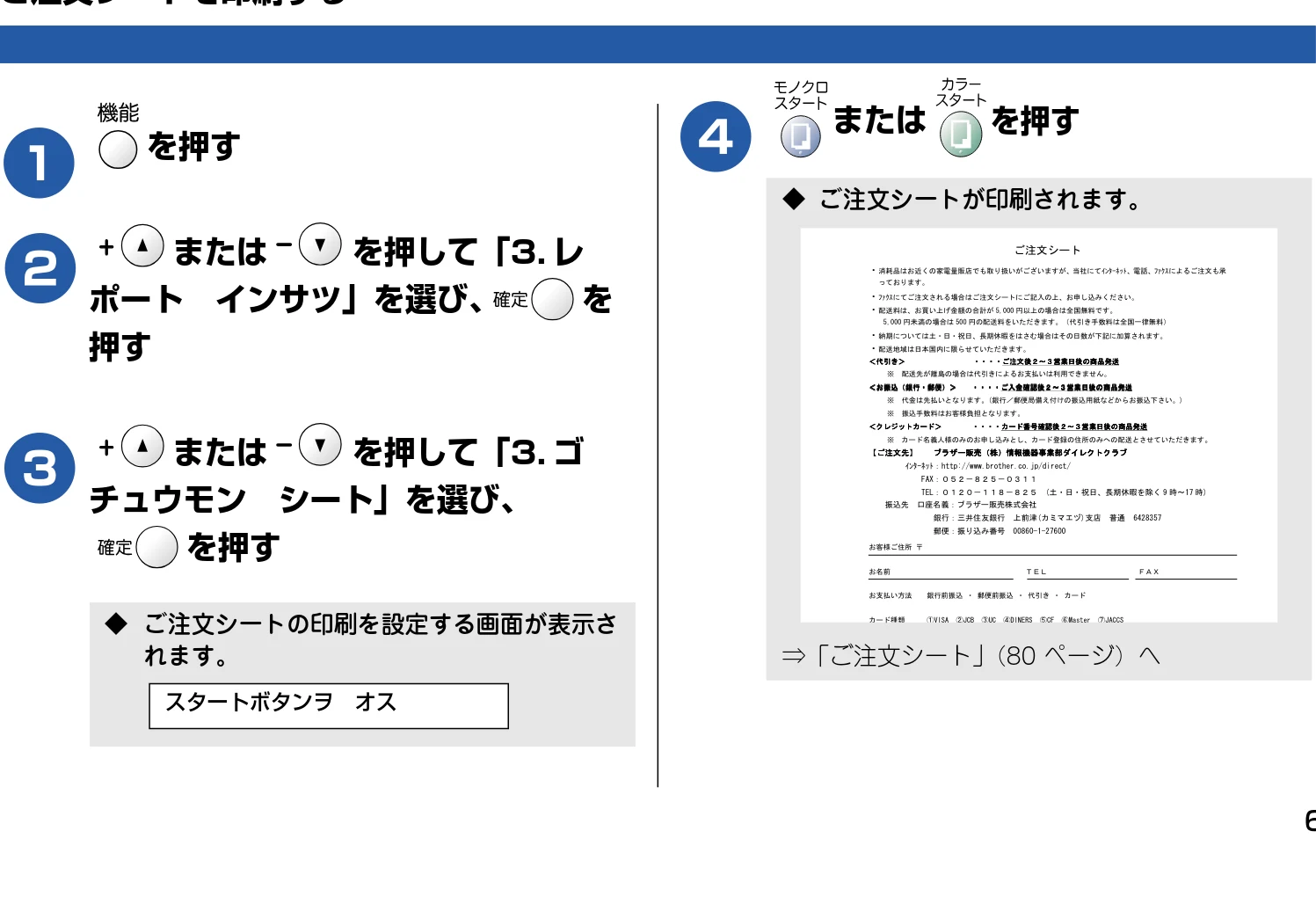The image size is (1316, 904).
Task: Click the お客様ご住所 field line
Action: (1052, 548)
